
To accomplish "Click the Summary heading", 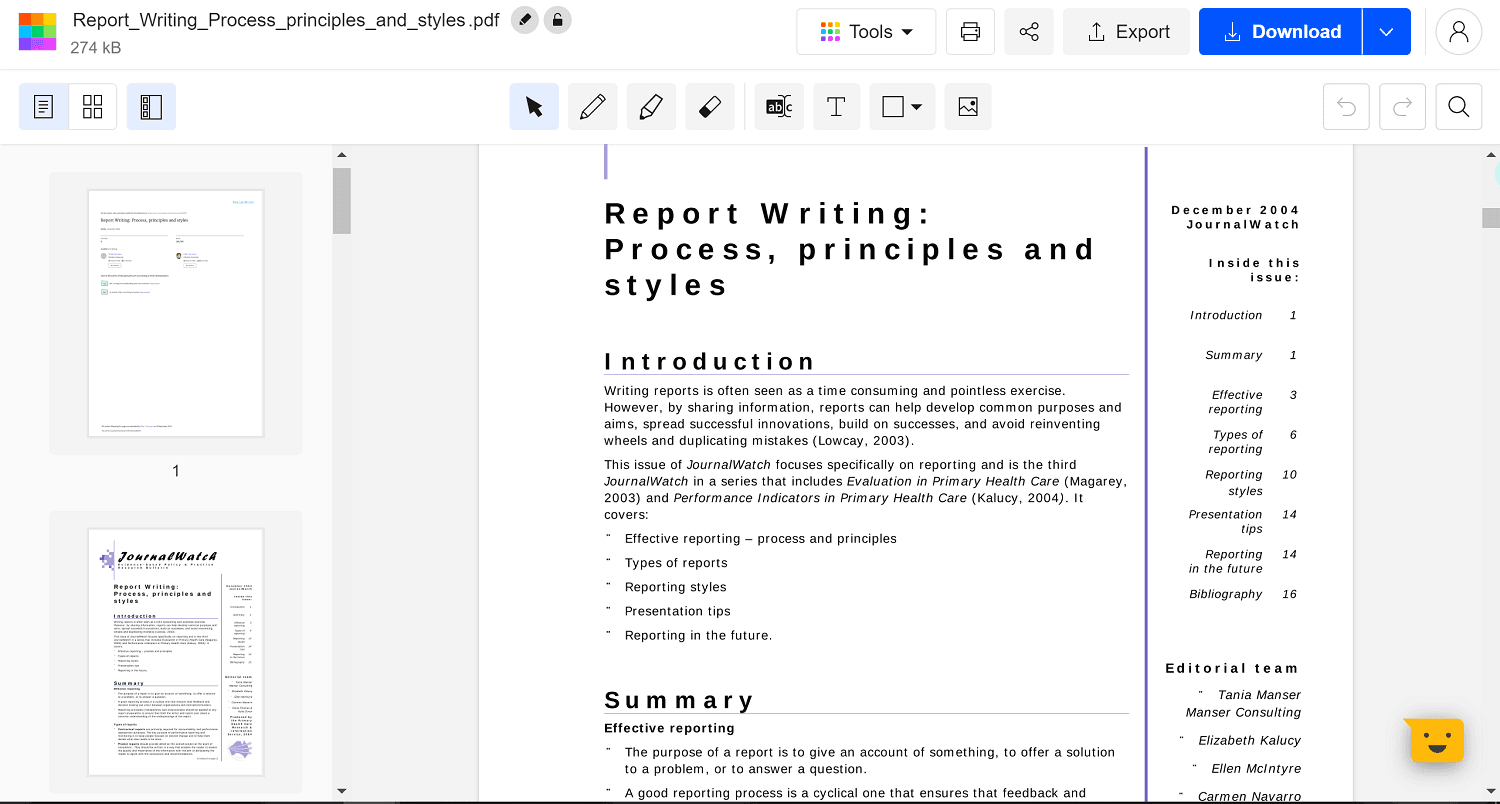I will tap(679, 699).
